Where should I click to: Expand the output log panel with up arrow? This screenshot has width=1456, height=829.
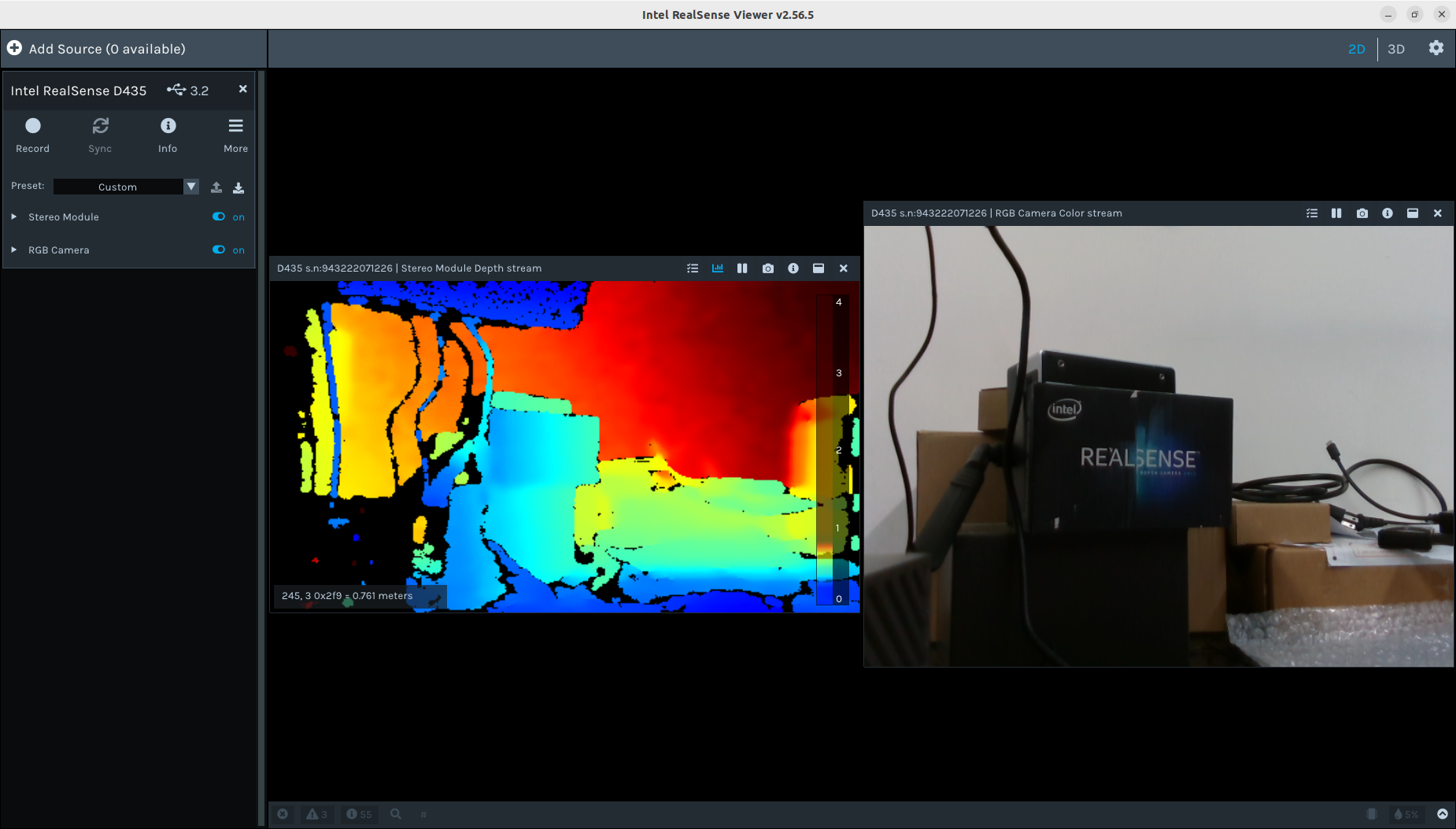tap(1442, 814)
